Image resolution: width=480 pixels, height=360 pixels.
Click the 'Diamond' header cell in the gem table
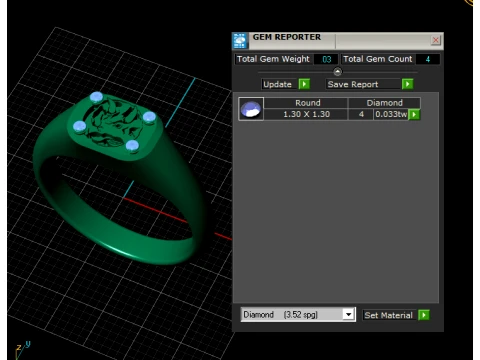[x=384, y=103]
